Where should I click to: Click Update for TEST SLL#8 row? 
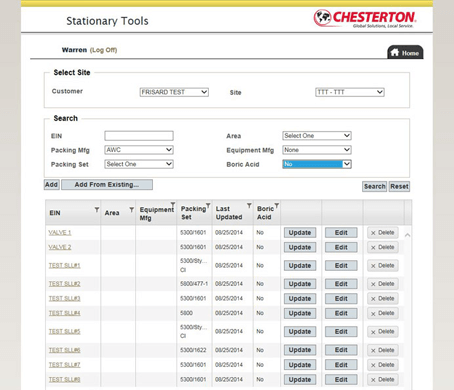[x=300, y=379]
